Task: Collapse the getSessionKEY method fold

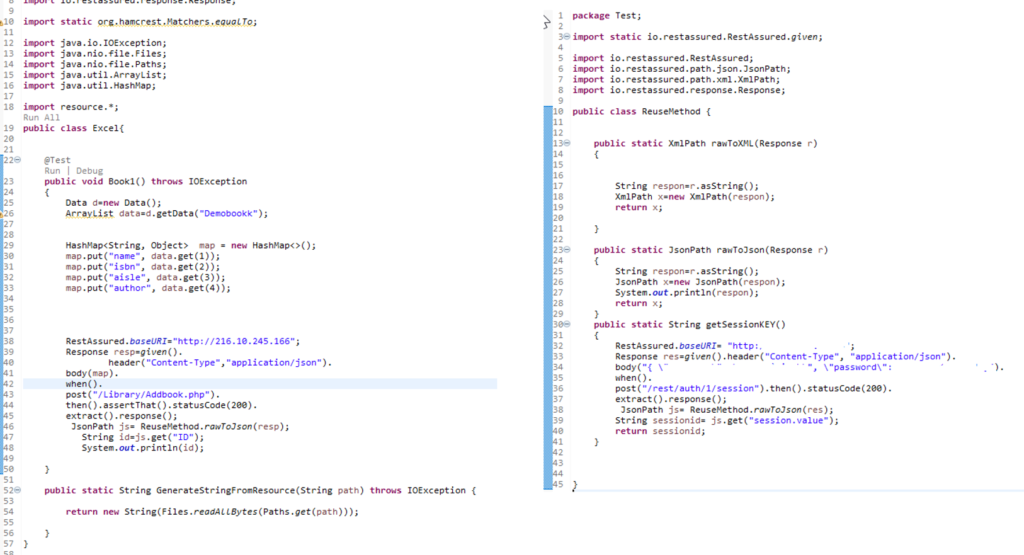Action: [x=565, y=324]
